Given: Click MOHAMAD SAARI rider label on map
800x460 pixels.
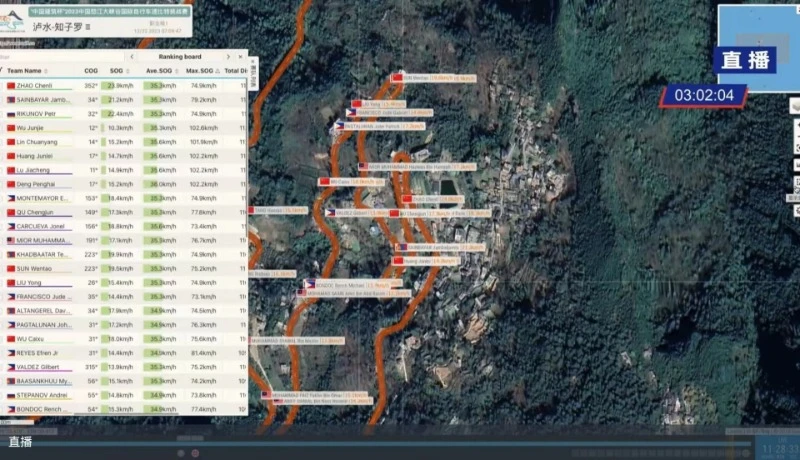Looking at the screenshot, I should click(x=354, y=293).
